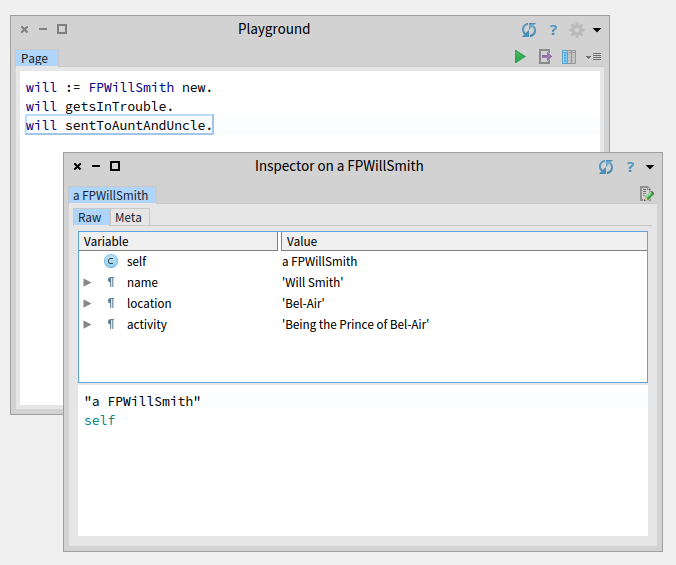Click the Variable column header

pos(178,241)
